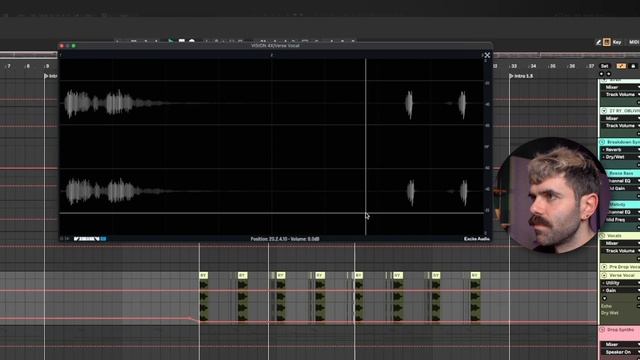
Task: Select the Pre Drop Voca track title
Action: tap(624, 267)
